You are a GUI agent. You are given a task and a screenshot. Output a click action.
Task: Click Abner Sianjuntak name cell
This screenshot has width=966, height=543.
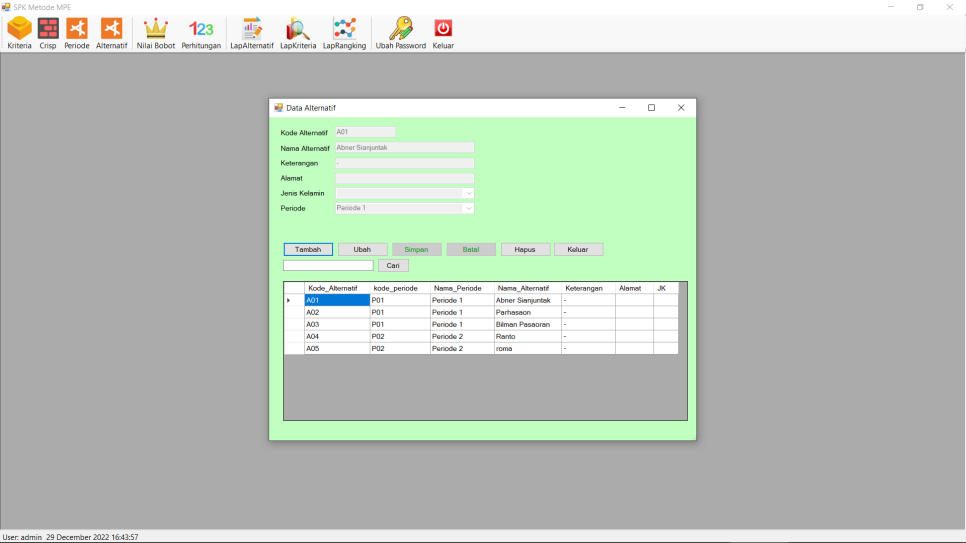527,300
